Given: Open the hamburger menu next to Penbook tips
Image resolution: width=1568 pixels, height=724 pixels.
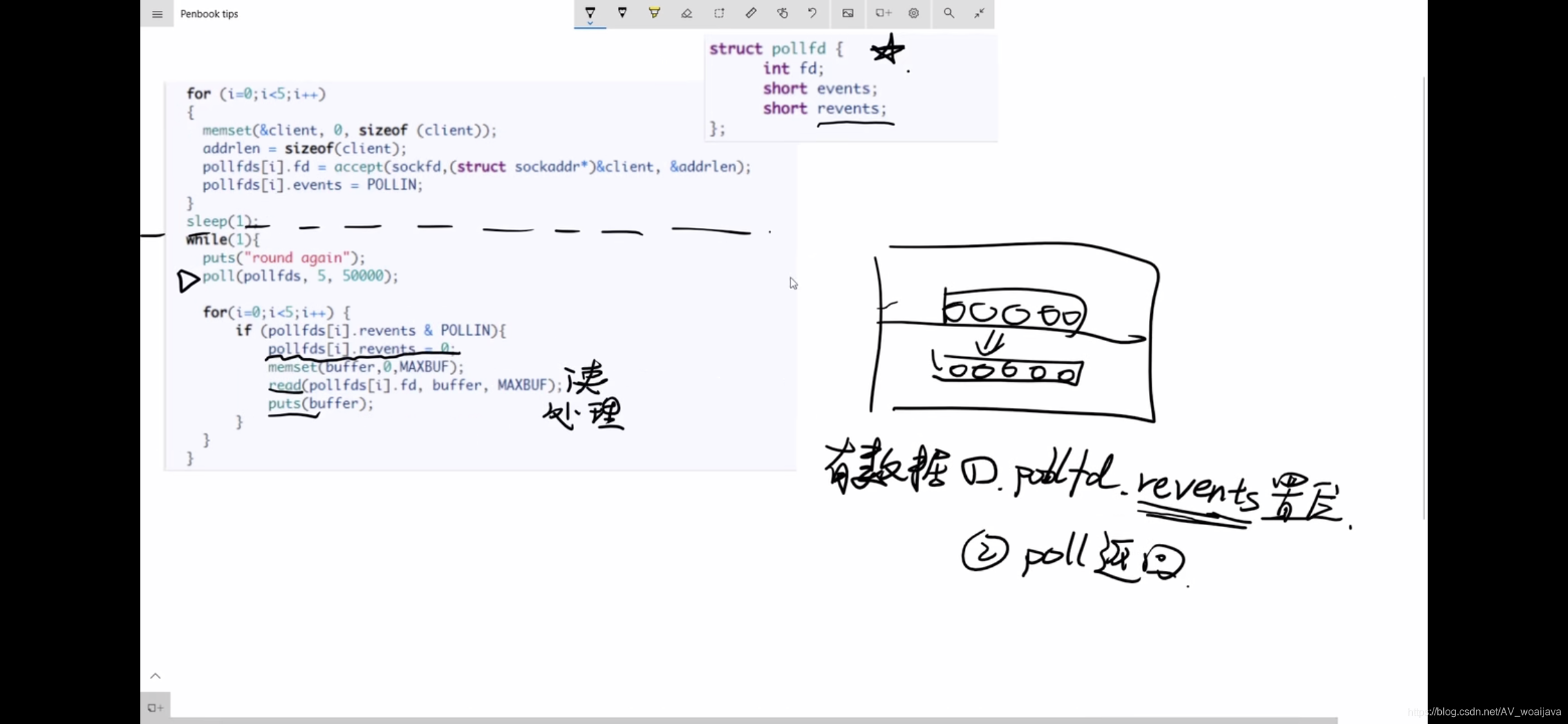Looking at the screenshot, I should click(x=157, y=14).
